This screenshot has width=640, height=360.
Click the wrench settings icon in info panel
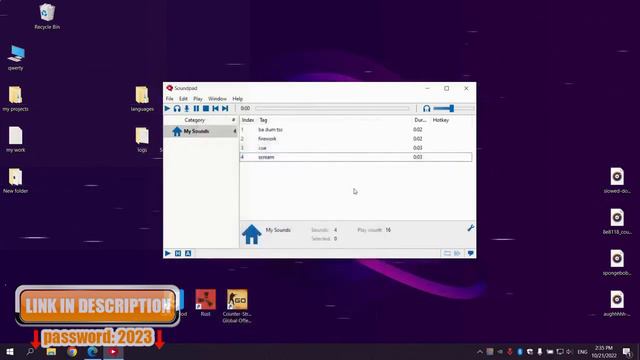470,228
